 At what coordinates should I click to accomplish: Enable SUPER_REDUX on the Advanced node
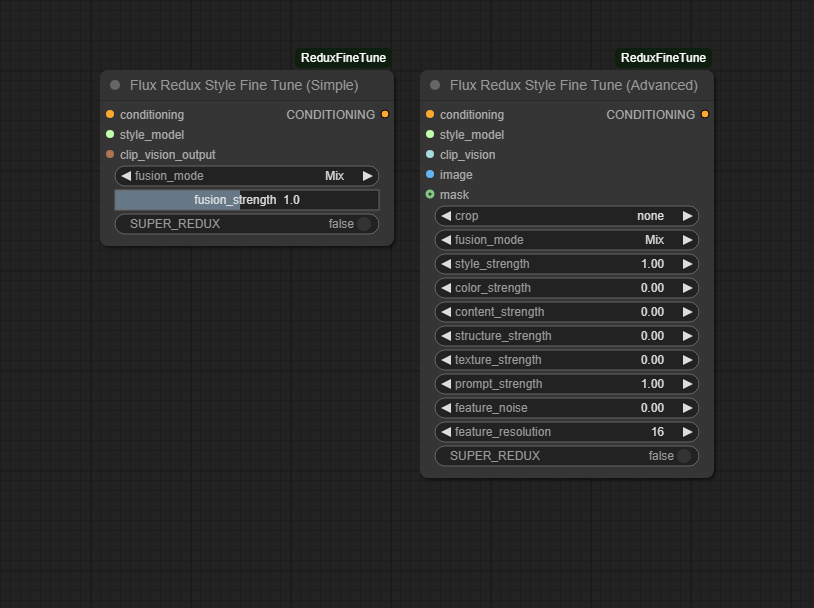pyautogui.click(x=685, y=456)
